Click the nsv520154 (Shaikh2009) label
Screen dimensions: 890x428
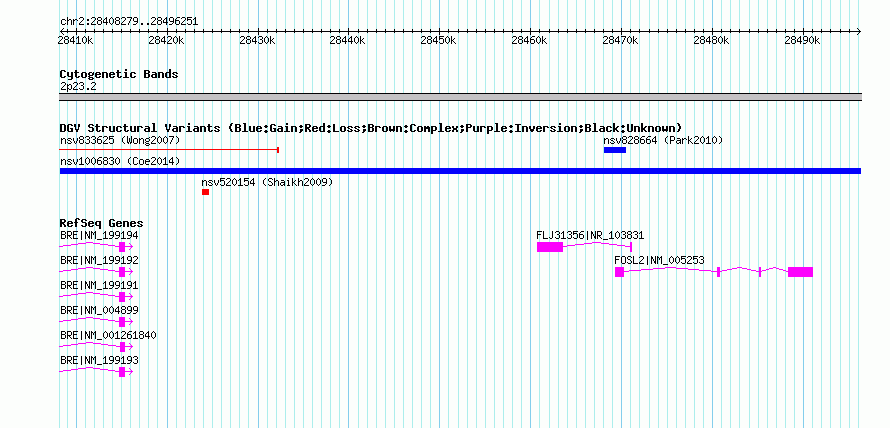coord(267,182)
